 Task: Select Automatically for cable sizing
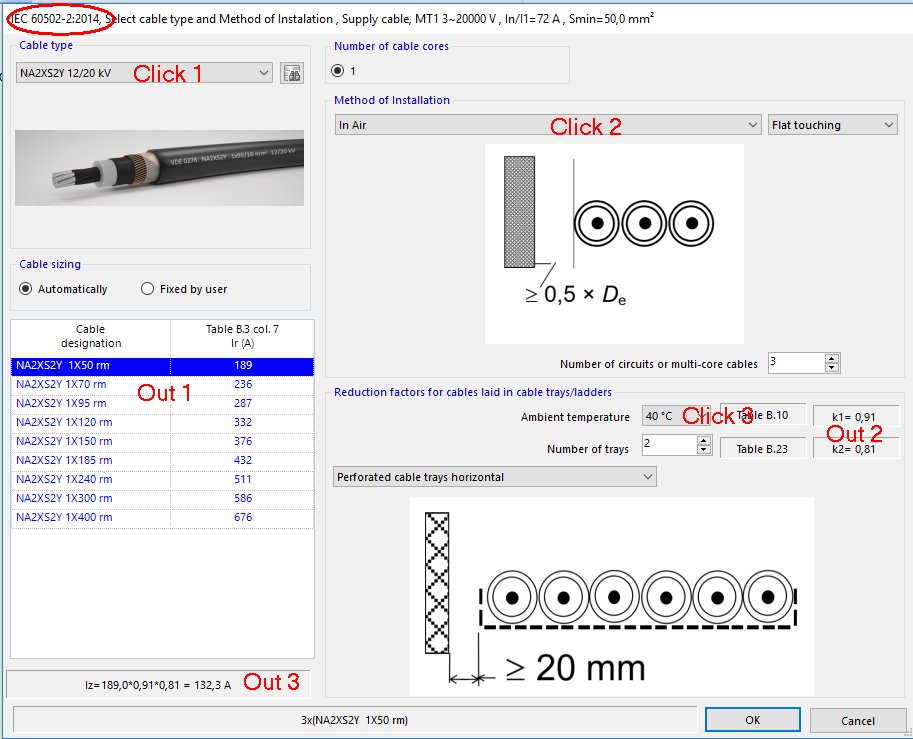[25, 288]
